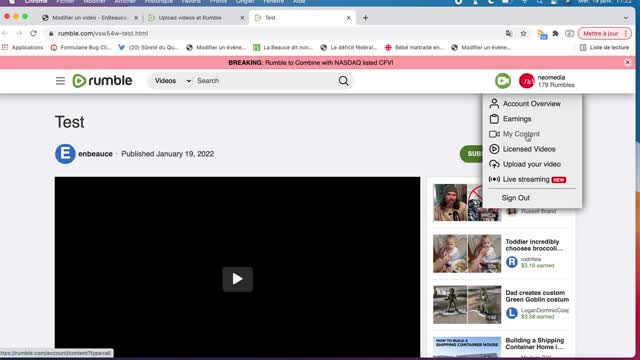Image resolution: width=640 pixels, height=360 pixels.
Task: Focus the Rumble Search field
Action: tap(265, 81)
